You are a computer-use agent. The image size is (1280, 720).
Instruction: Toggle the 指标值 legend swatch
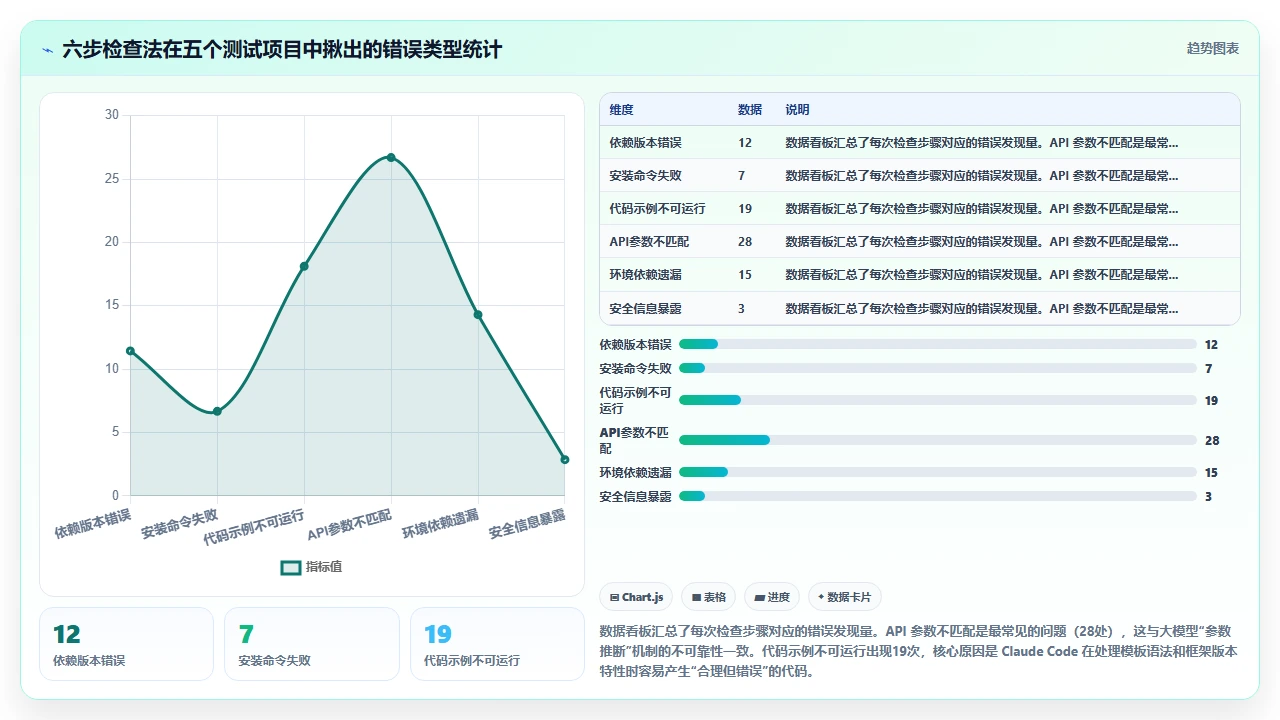[x=291, y=567]
